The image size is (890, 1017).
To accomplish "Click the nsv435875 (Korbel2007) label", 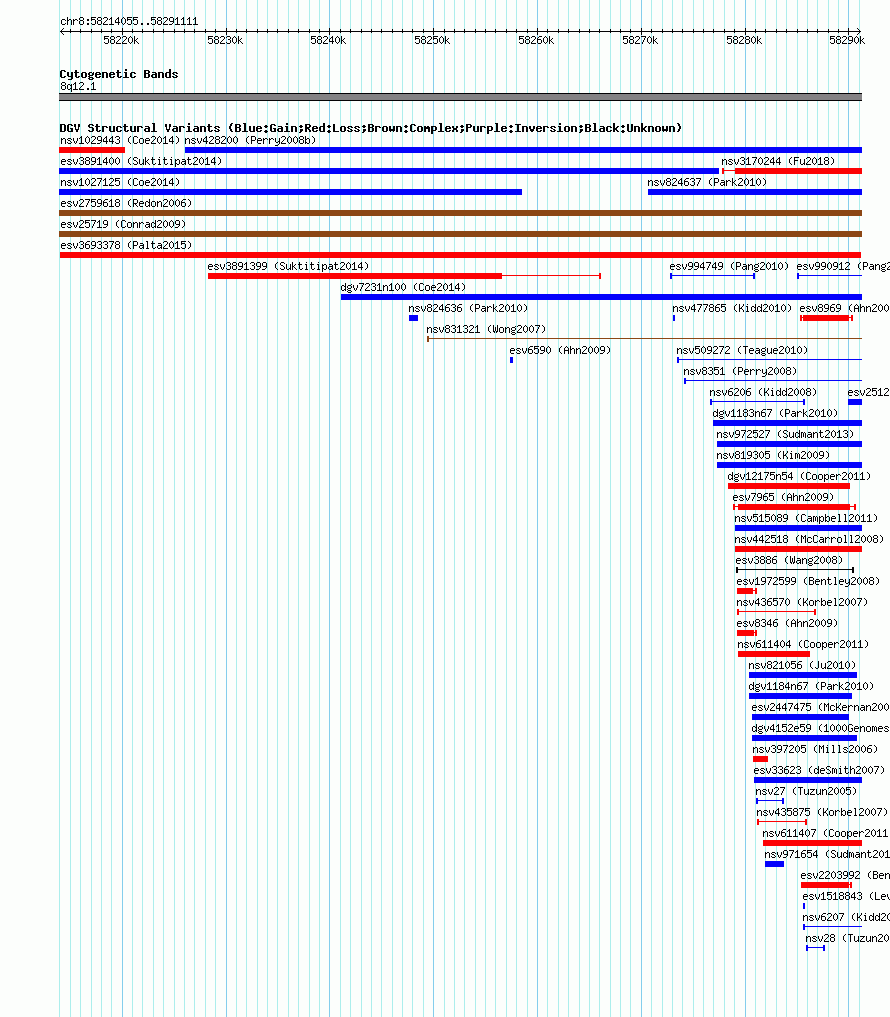I will (821, 811).
